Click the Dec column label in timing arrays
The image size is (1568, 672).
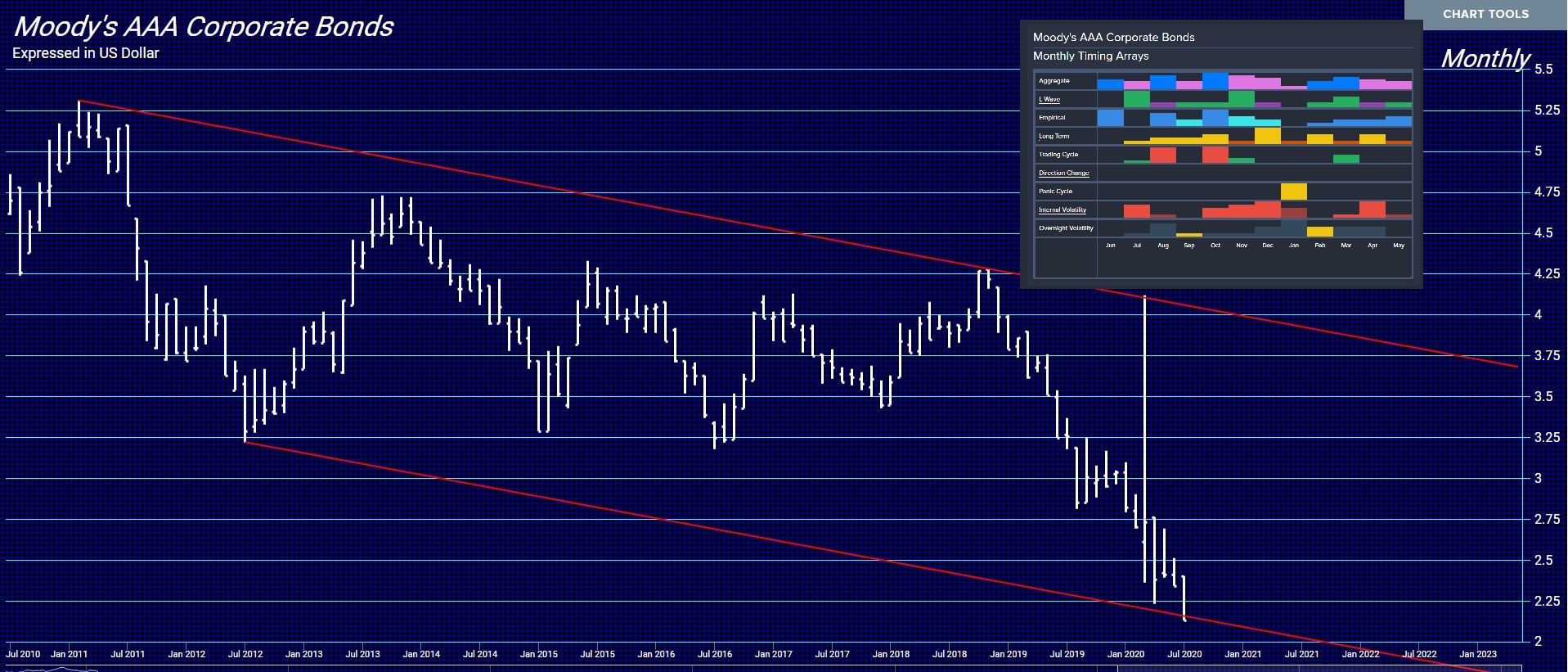pyautogui.click(x=1267, y=246)
